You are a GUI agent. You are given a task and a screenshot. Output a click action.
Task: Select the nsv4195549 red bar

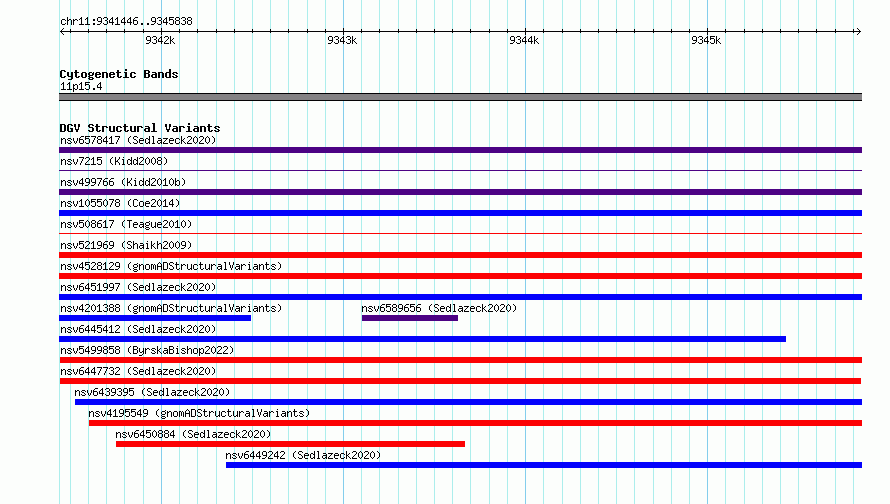tap(475, 423)
